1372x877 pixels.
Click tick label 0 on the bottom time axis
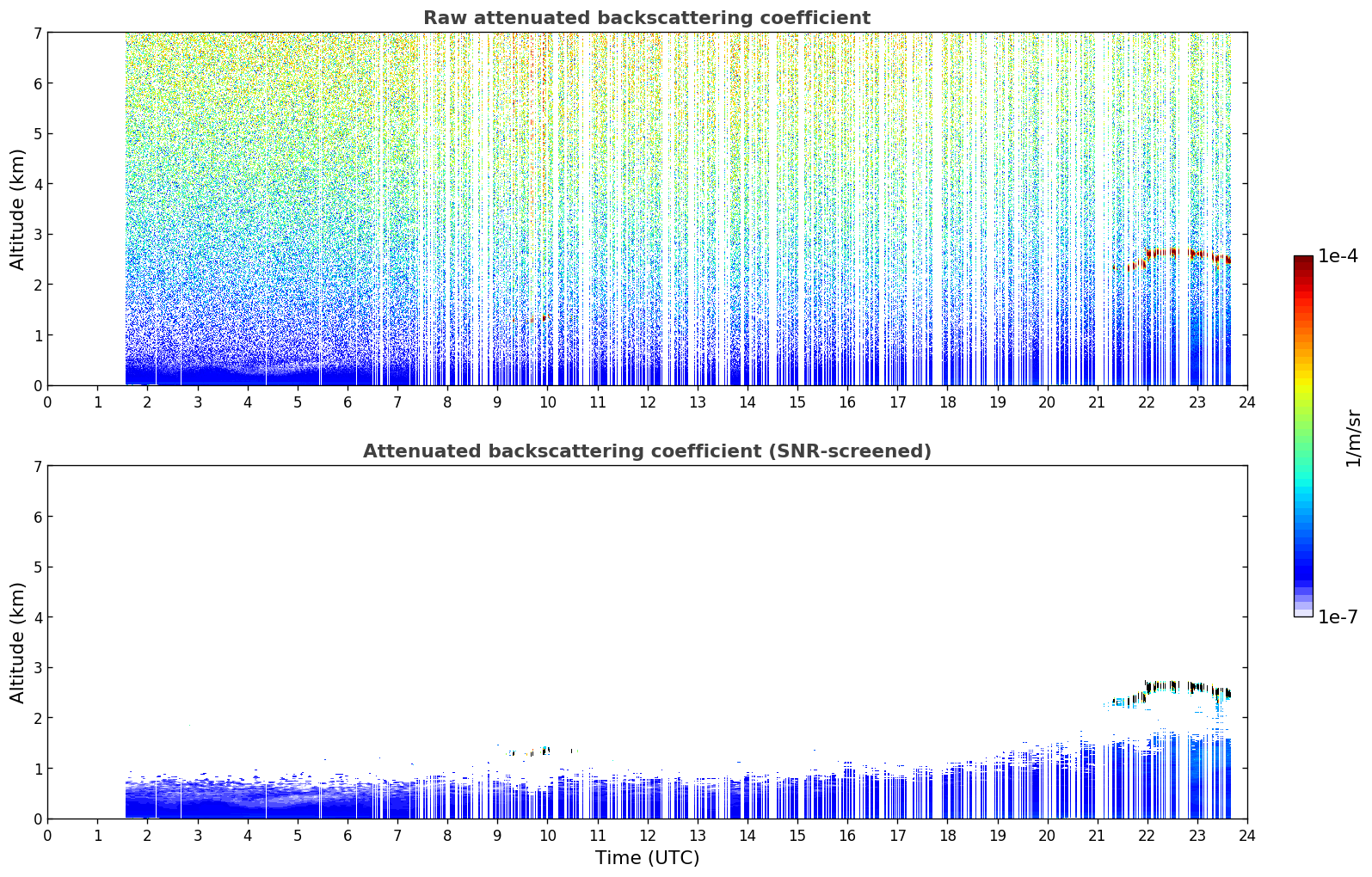pos(47,836)
